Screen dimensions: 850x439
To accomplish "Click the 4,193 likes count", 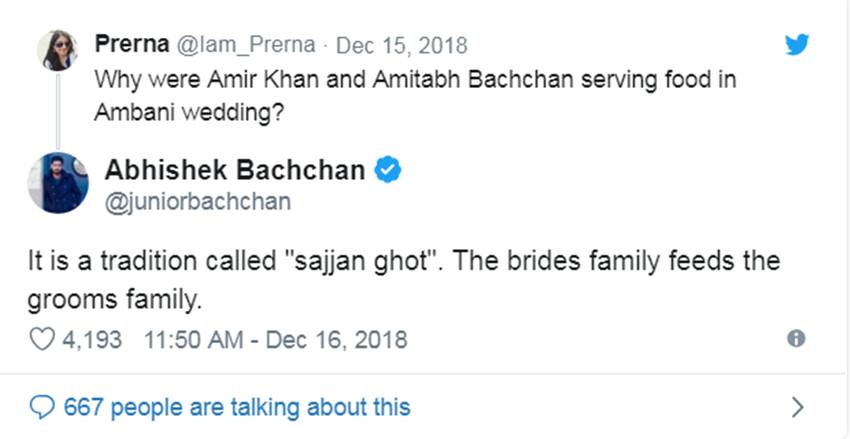I will coord(92,339).
